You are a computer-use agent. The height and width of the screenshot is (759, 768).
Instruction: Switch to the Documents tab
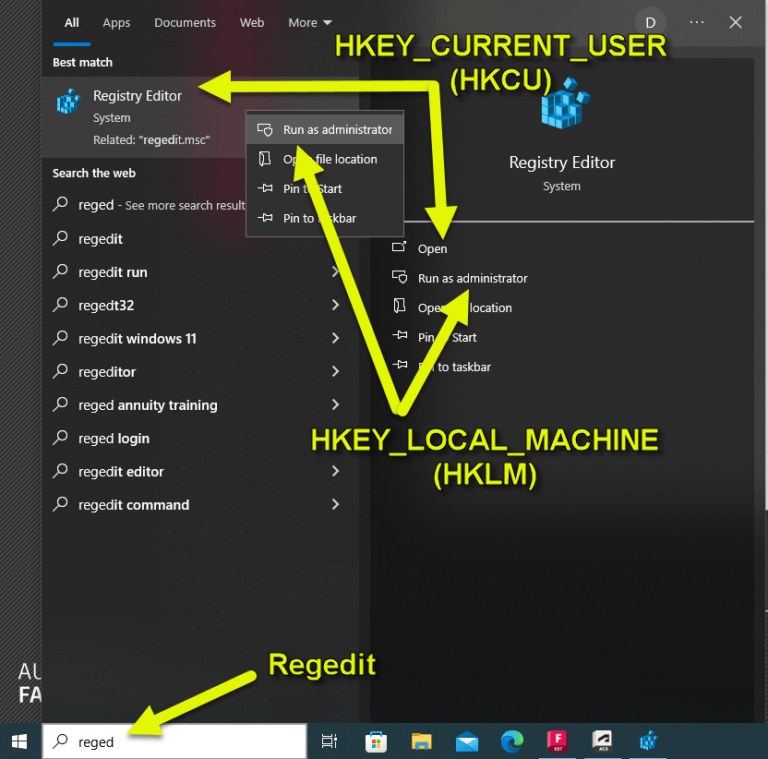point(185,23)
